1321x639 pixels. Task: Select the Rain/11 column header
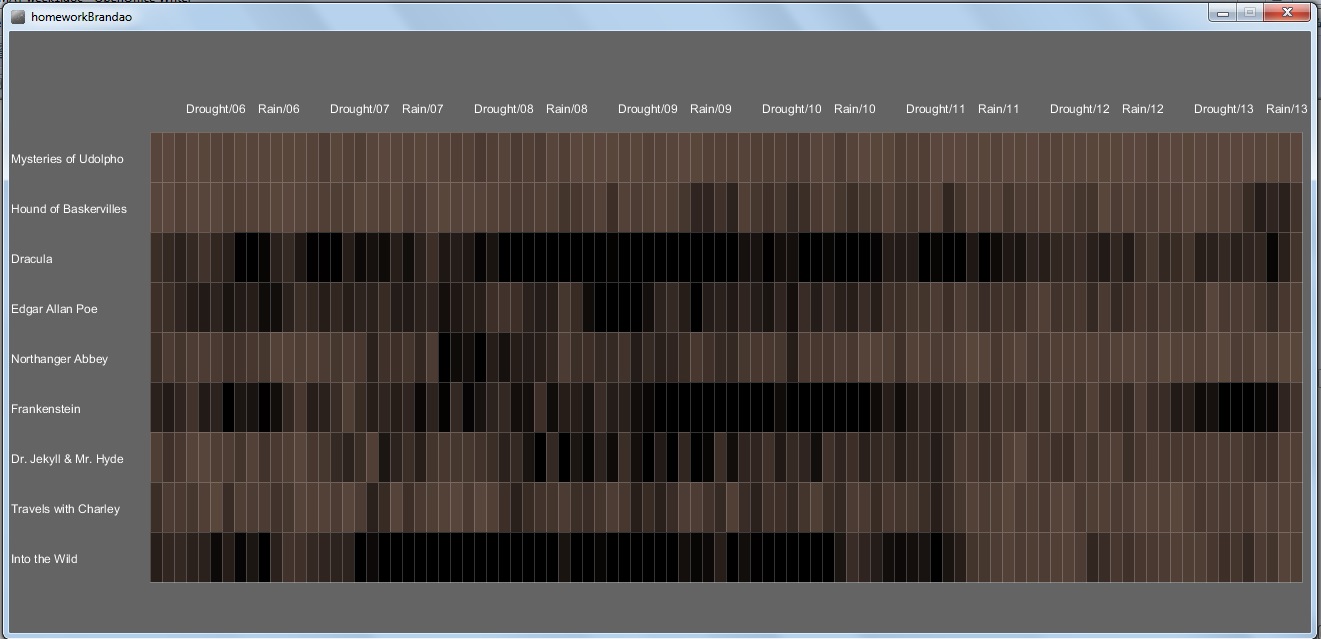click(x=998, y=109)
